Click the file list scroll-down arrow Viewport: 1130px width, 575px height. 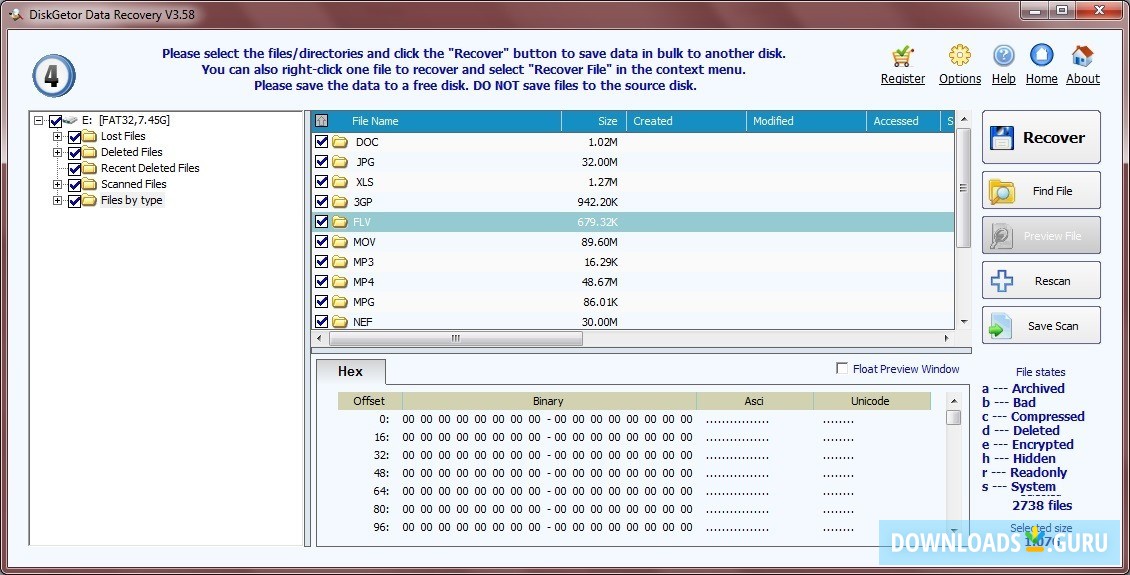pos(964,321)
